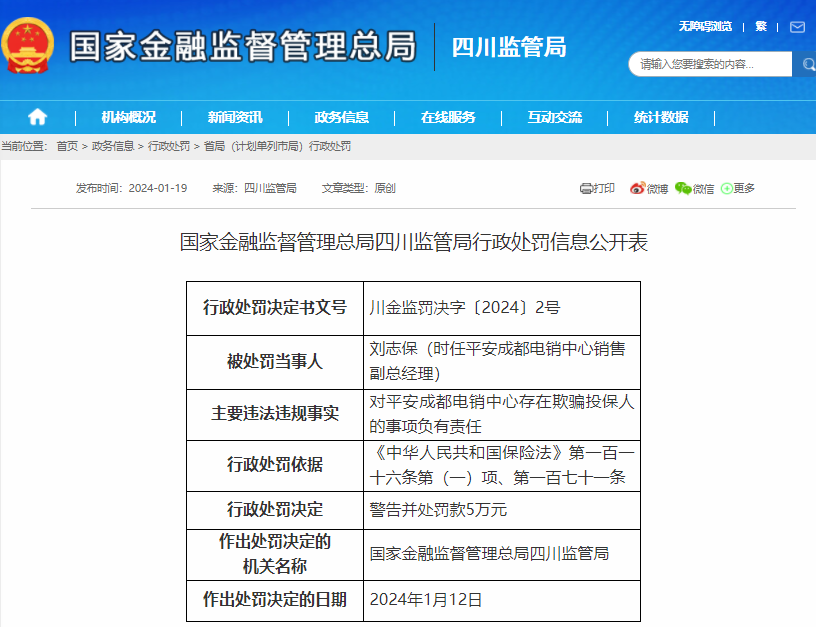Viewport: 816px width, 627px height.
Task: Click the article title heading
Action: coord(414,242)
